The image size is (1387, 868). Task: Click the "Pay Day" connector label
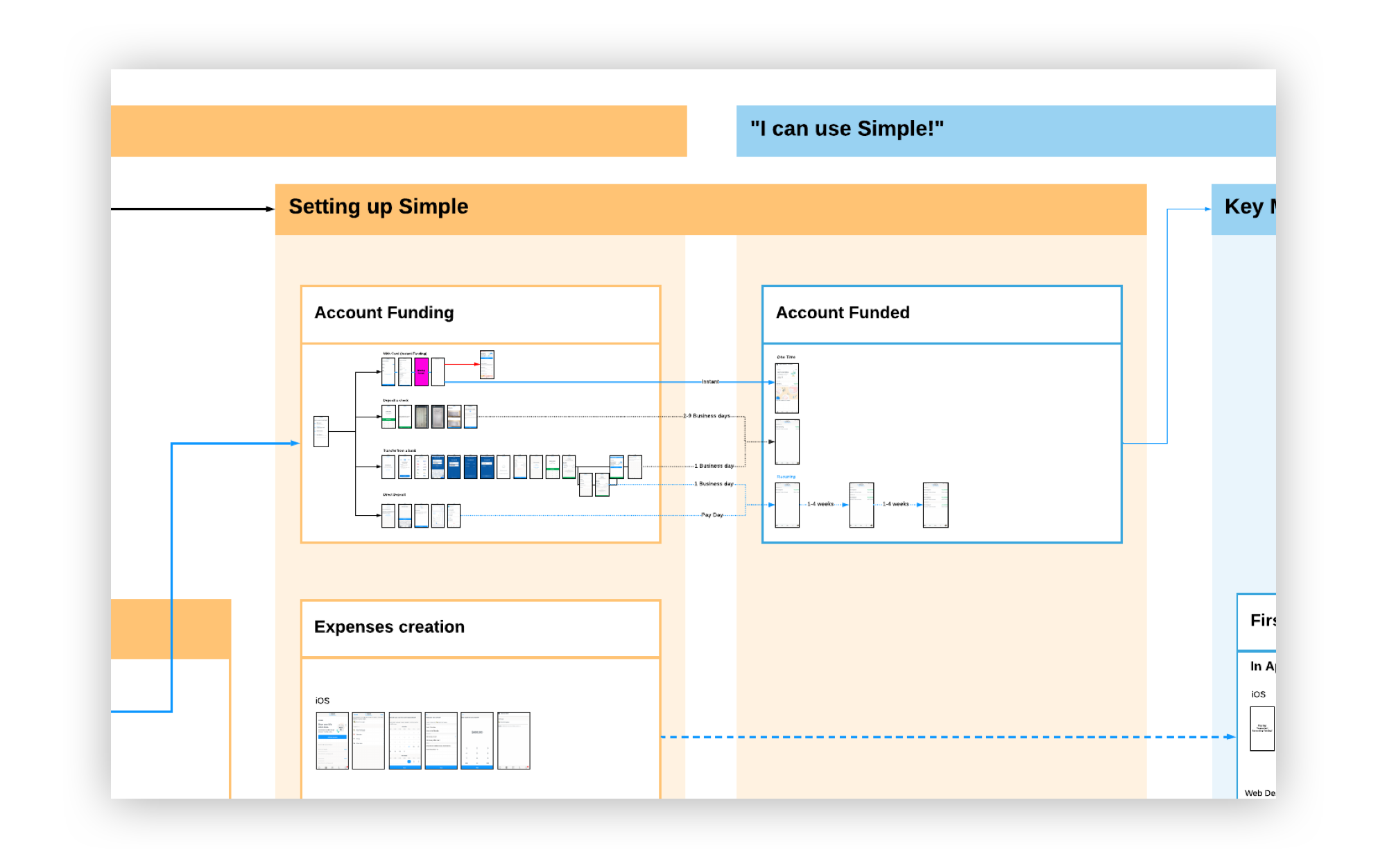pyautogui.click(x=712, y=515)
